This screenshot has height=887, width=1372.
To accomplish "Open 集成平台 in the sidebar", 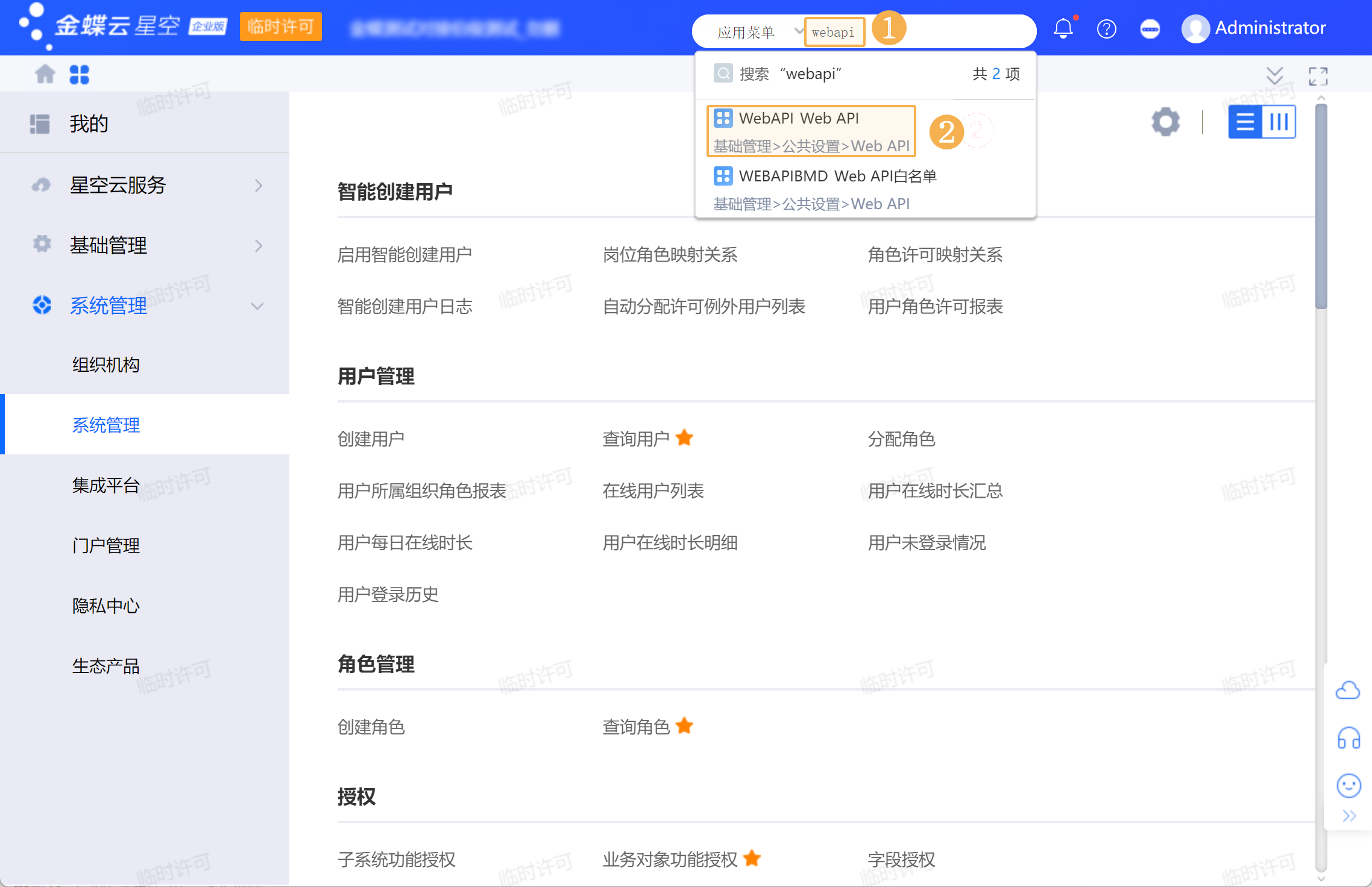I will (106, 485).
